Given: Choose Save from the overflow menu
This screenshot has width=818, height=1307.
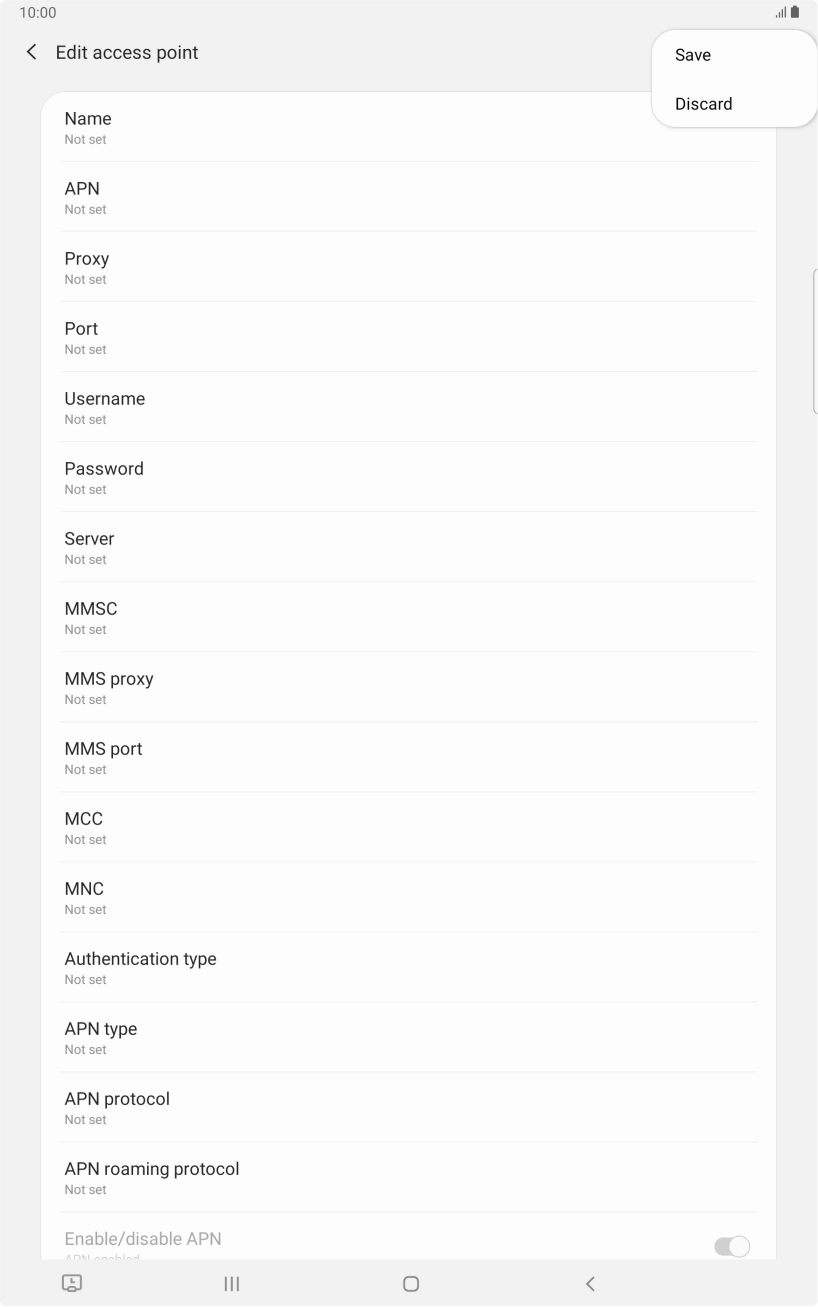Looking at the screenshot, I should (693, 56).
